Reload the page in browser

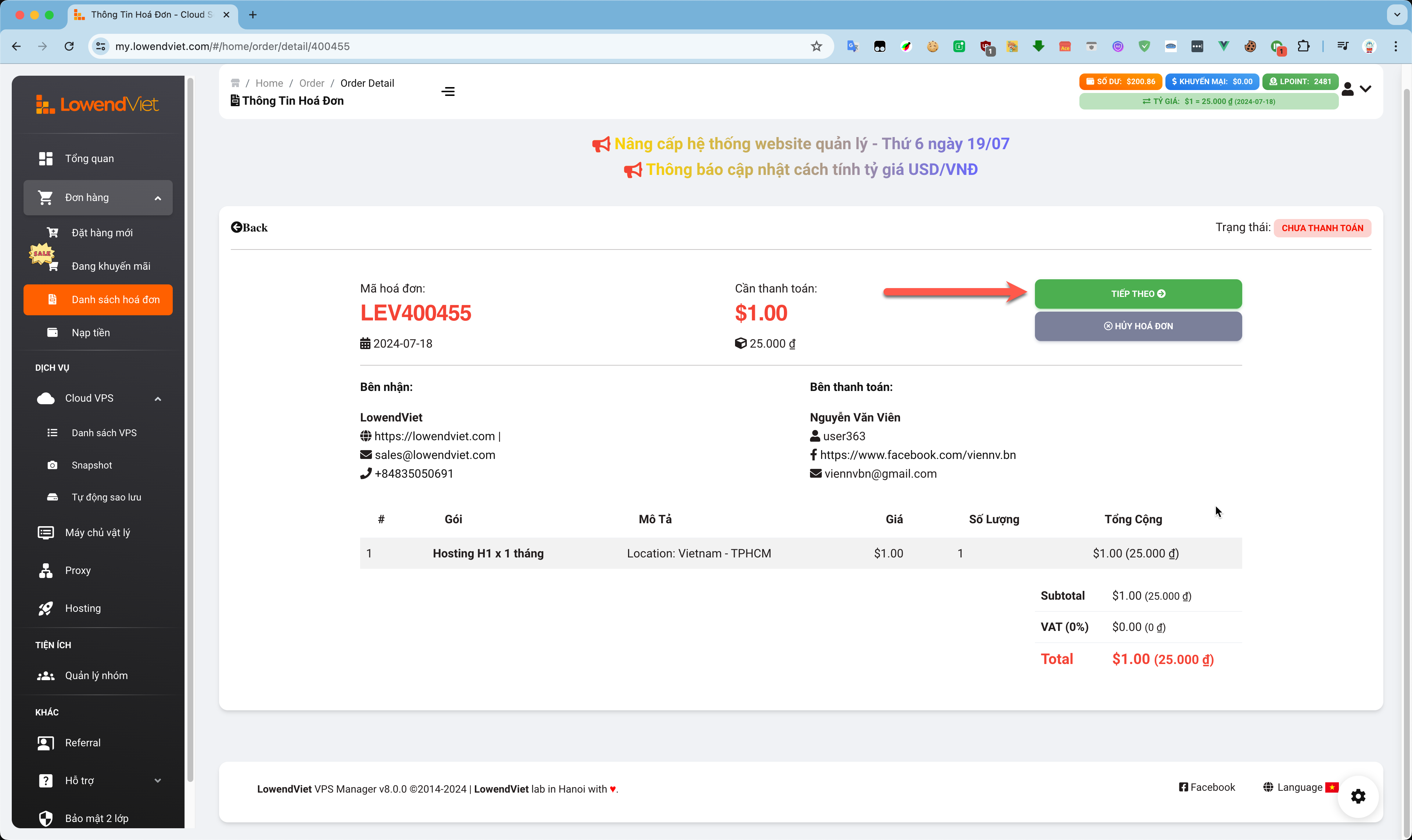click(x=69, y=46)
